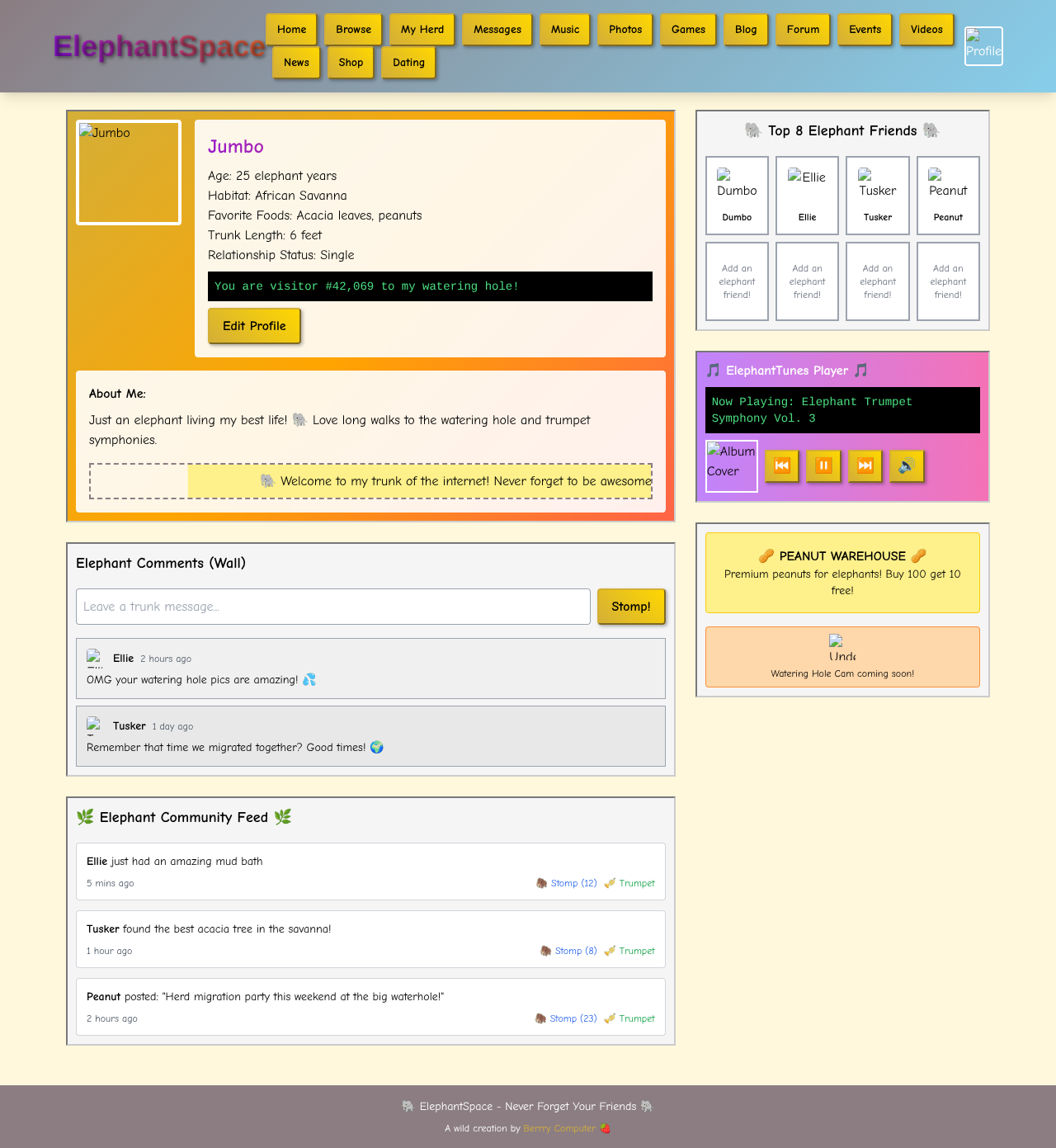
Task: Follow the Berrry Computer footer link
Action: click(x=559, y=1128)
